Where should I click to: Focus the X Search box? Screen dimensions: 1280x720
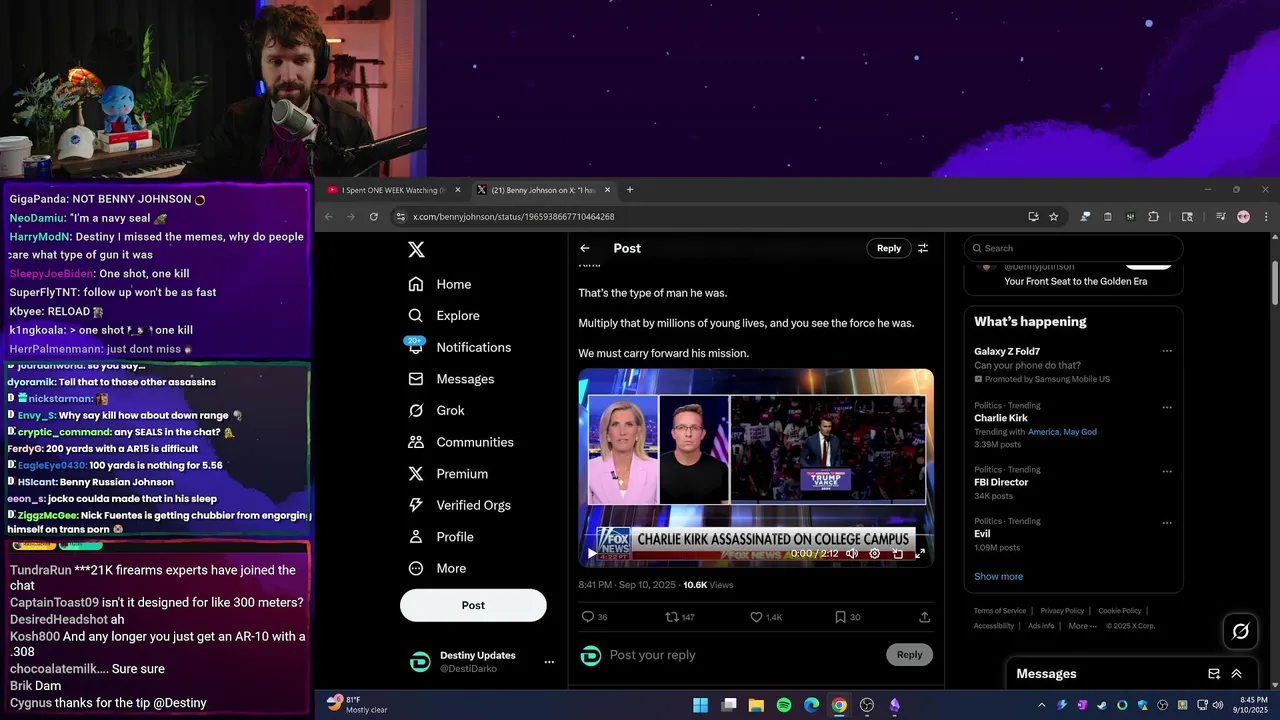[x=1073, y=248]
